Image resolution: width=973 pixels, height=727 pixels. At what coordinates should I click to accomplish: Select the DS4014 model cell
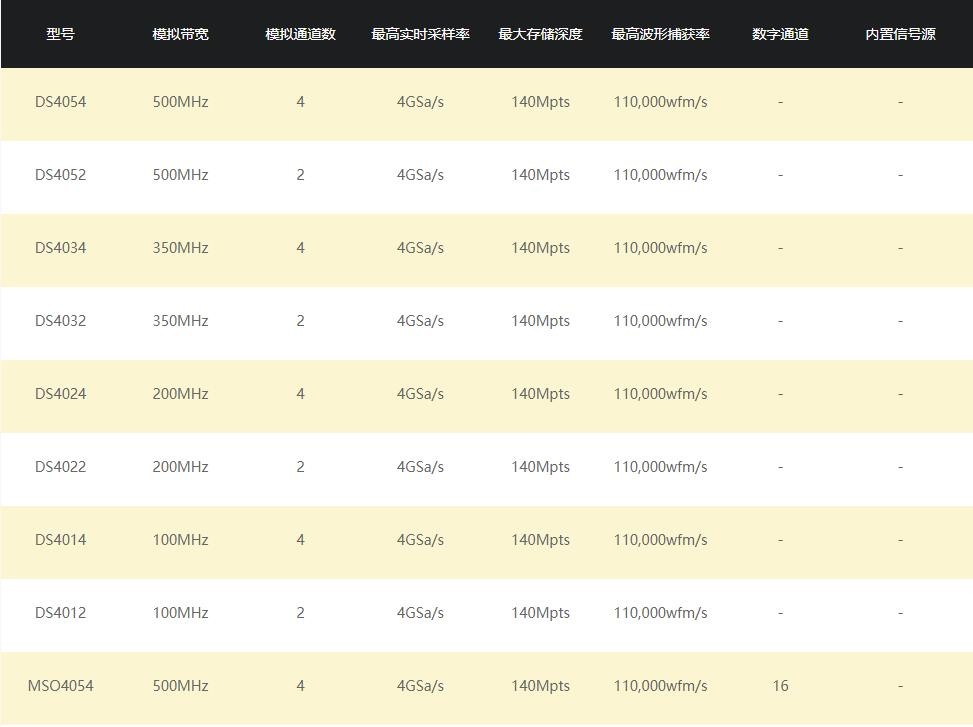click(60, 540)
